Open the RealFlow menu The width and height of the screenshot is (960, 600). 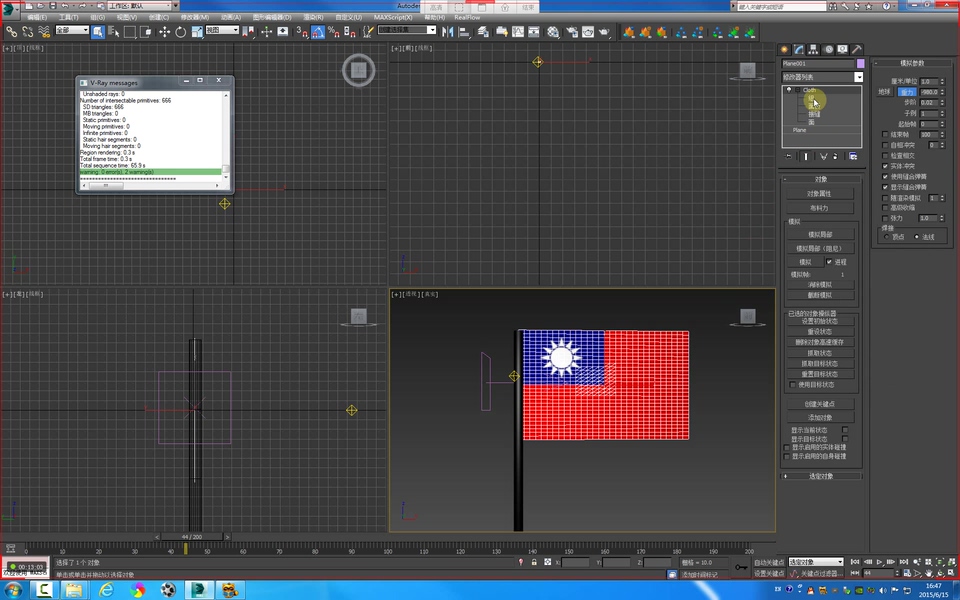(467, 17)
